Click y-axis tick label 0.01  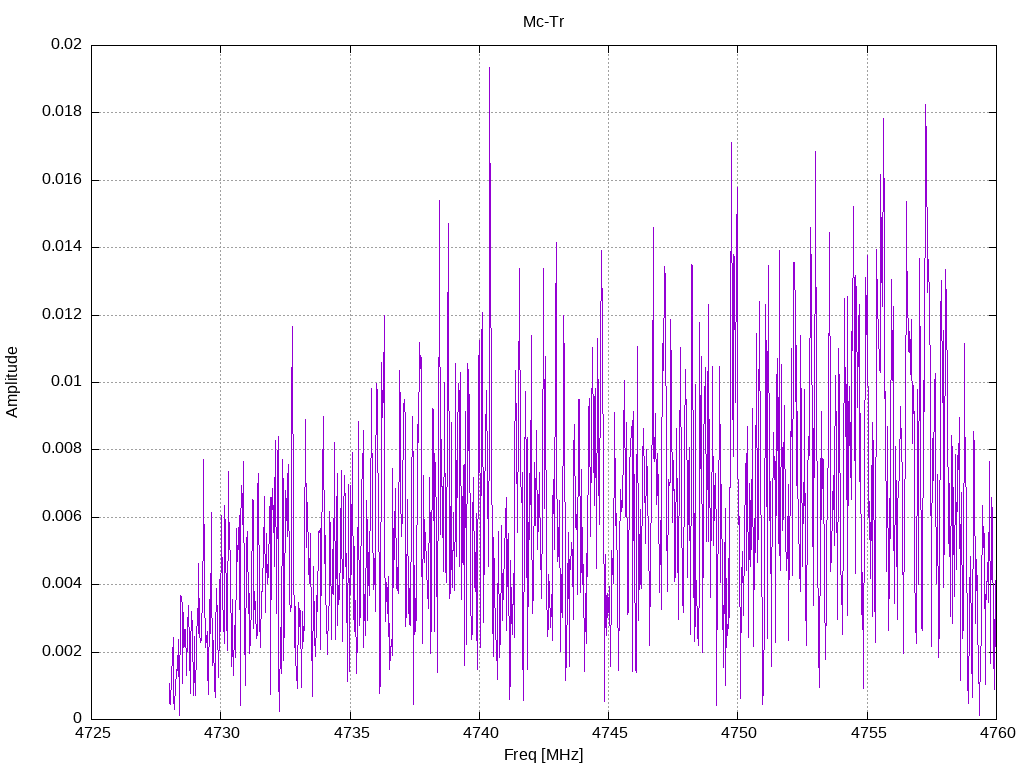point(67,381)
